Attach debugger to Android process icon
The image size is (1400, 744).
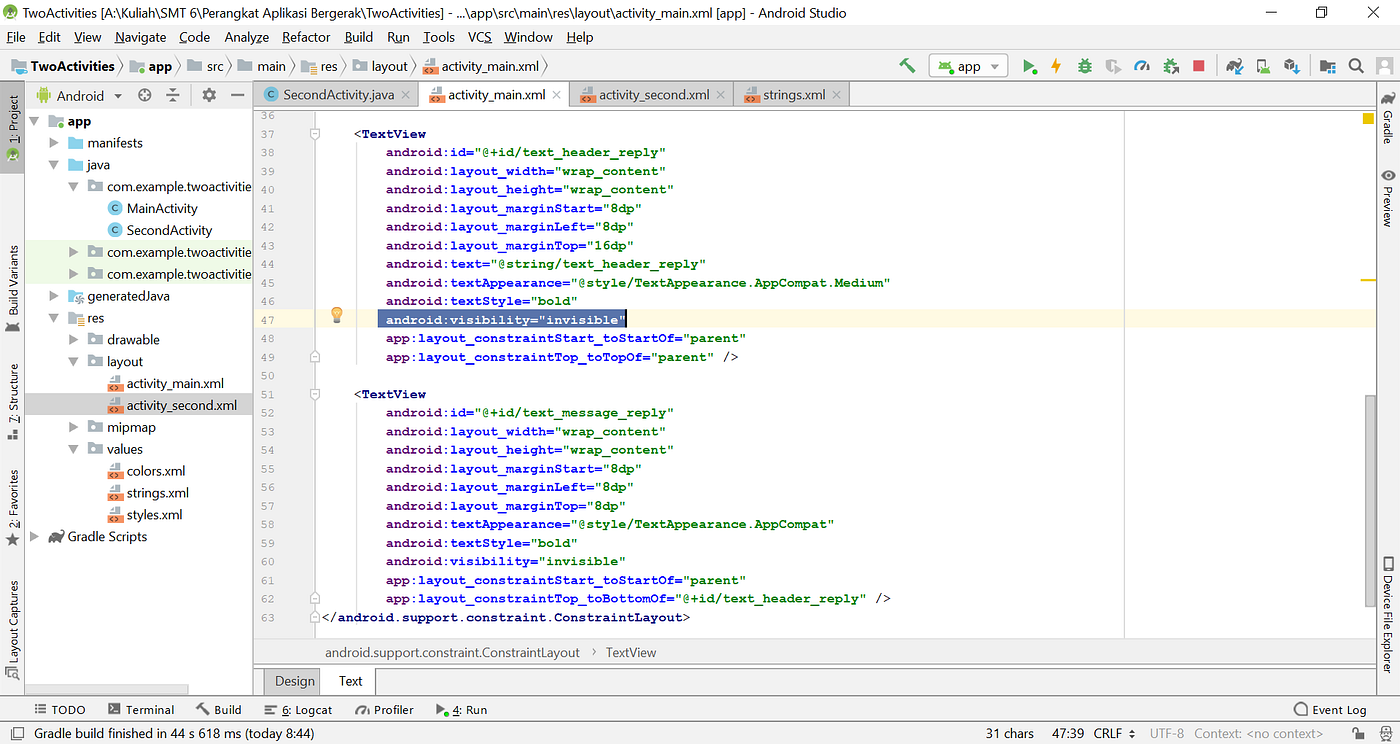[1170, 66]
